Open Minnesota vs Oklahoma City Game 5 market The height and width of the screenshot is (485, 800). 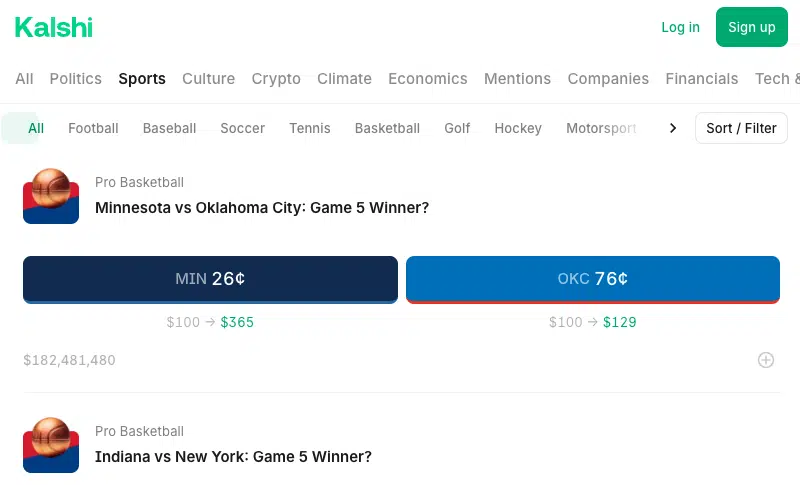[262, 208]
